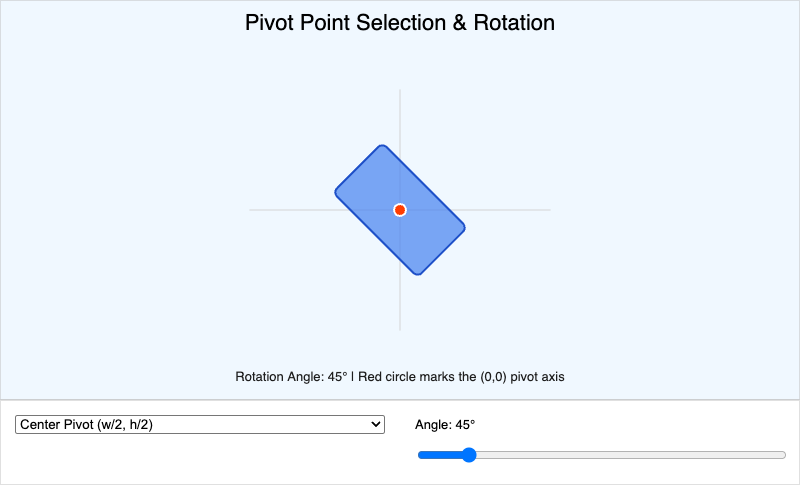The height and width of the screenshot is (485, 800).
Task: Click the blue rectangle's bottom corner
Action: (418, 273)
